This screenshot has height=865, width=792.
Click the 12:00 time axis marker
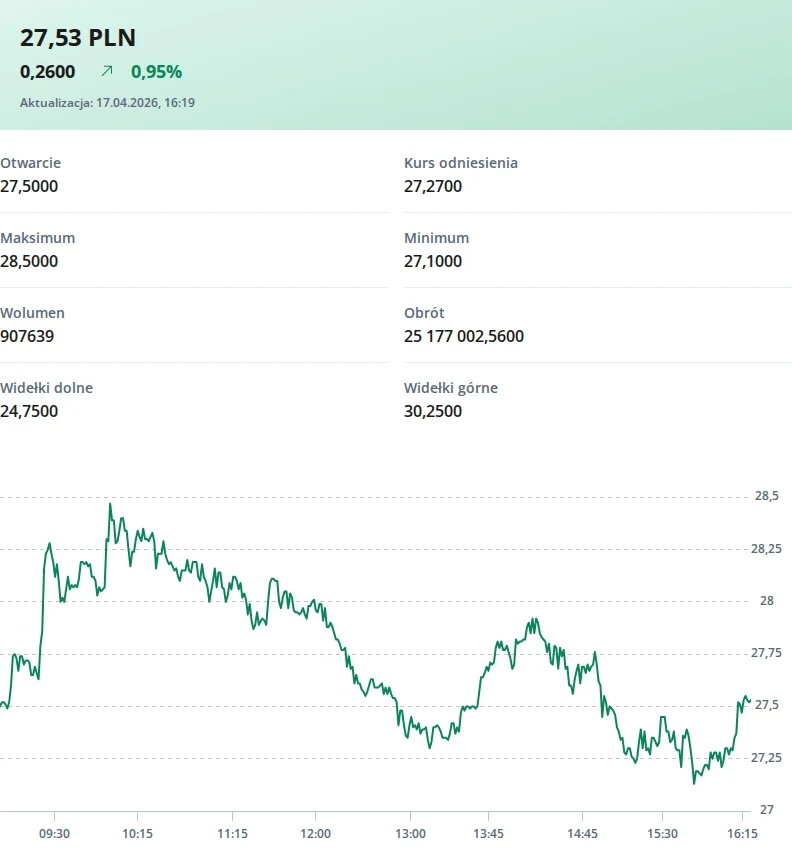(315, 834)
